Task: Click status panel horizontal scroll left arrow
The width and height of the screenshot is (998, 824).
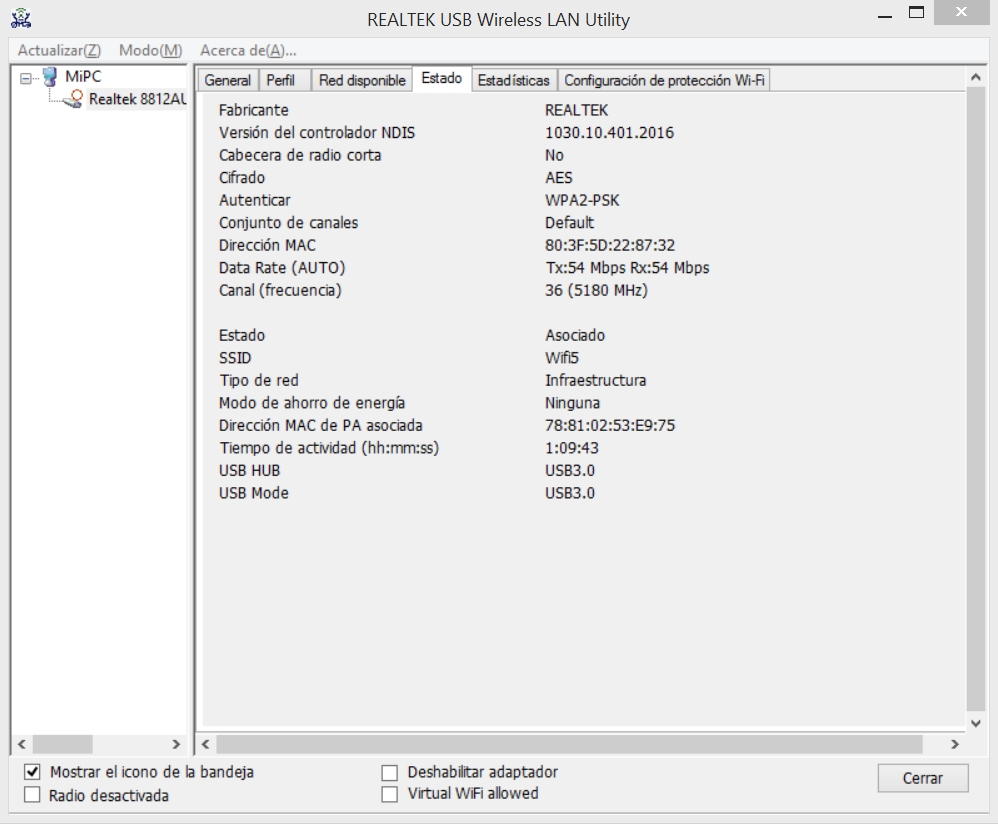Action: point(206,744)
